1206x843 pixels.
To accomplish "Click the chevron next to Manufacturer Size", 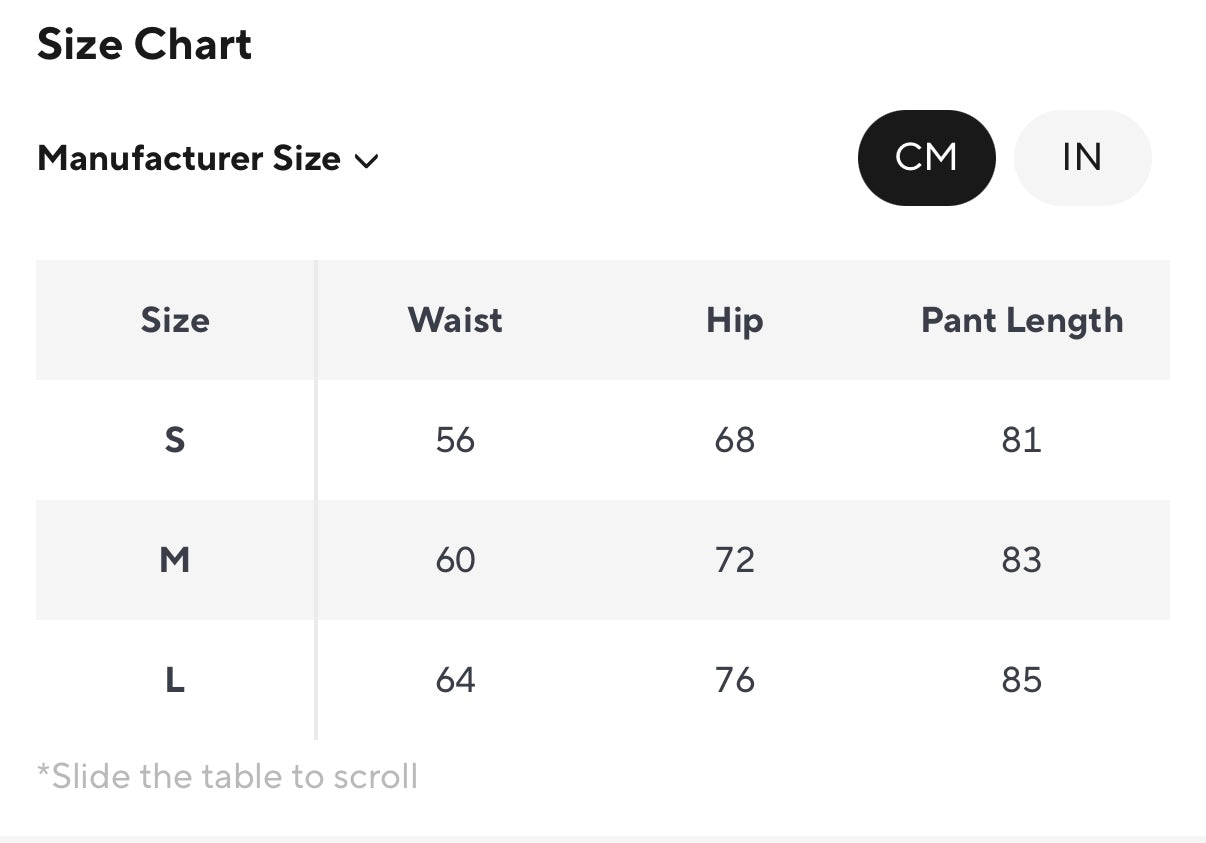I will 367,160.
